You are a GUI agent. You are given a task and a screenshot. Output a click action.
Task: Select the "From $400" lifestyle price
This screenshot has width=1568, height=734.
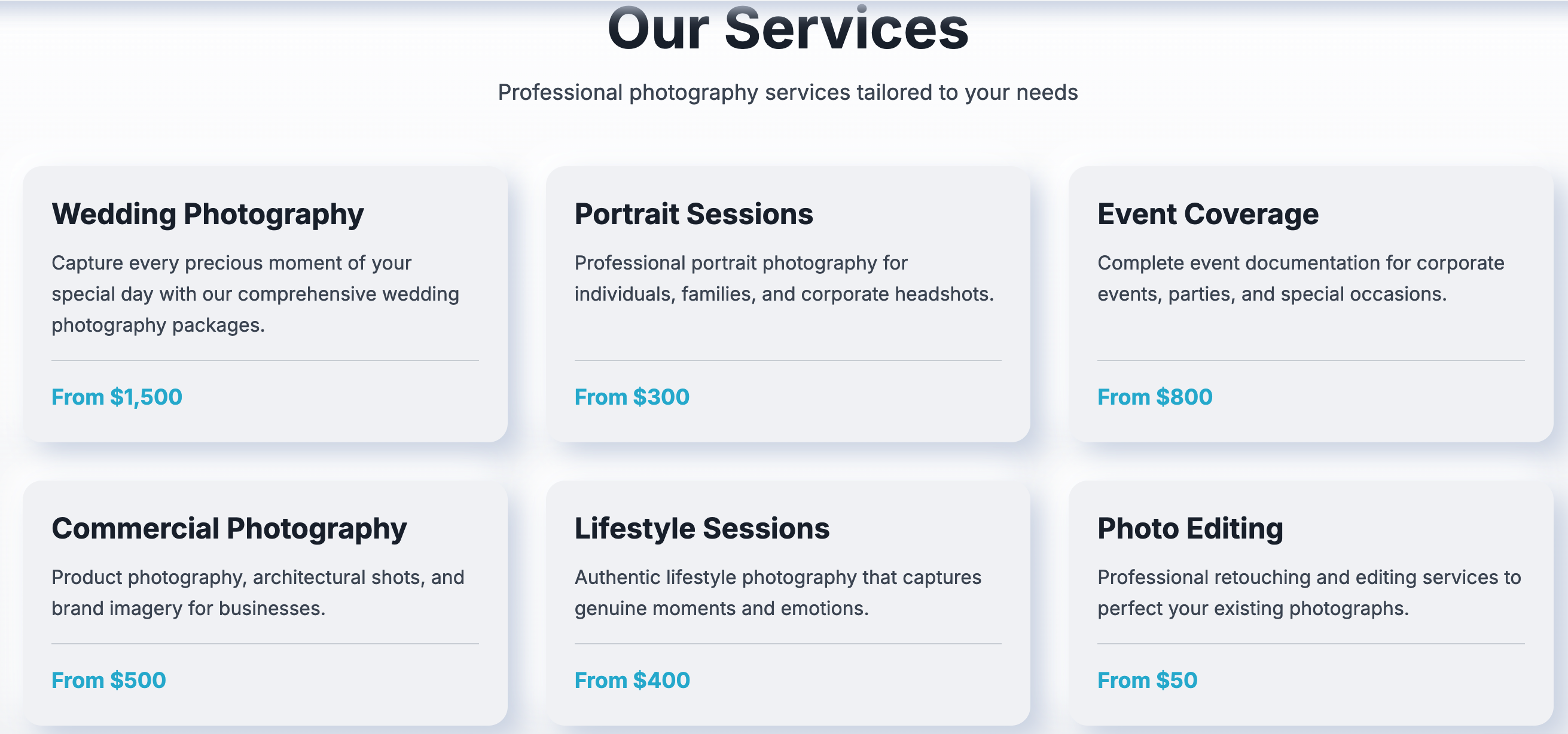point(632,680)
